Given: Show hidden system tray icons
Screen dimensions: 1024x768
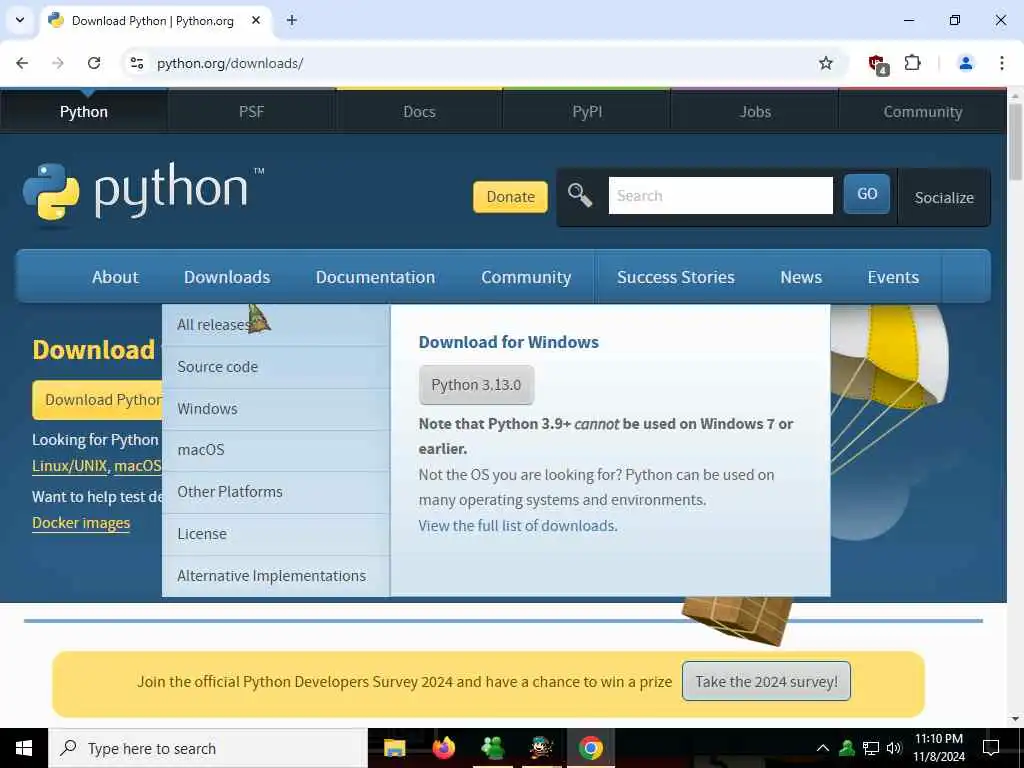Looking at the screenshot, I should tap(823, 748).
